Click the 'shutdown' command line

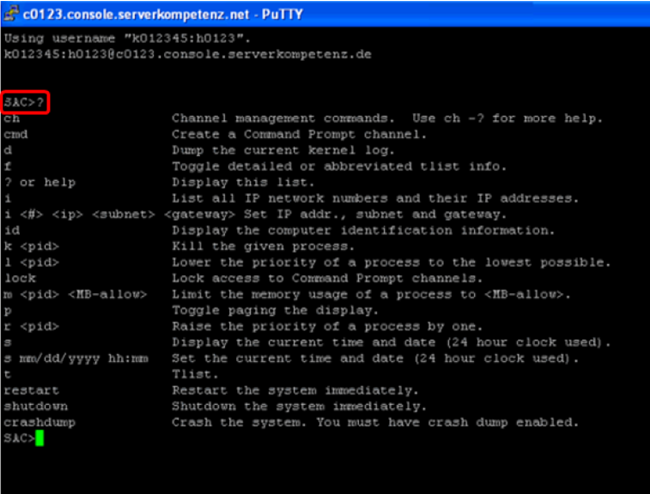coord(34,406)
